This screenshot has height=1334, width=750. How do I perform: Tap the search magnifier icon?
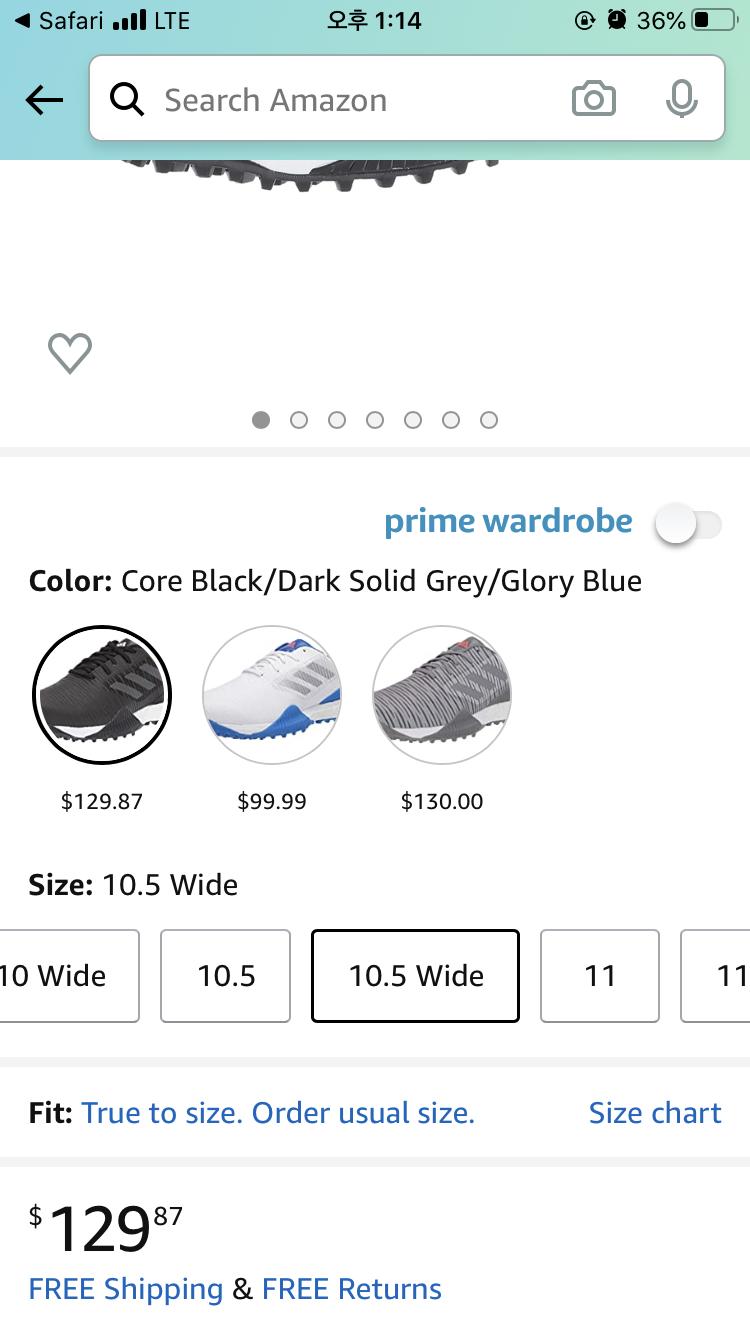(127, 100)
